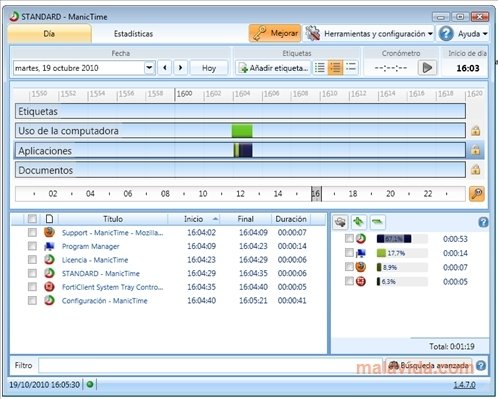
Task: Open summary panel help question icon
Action: point(483,222)
